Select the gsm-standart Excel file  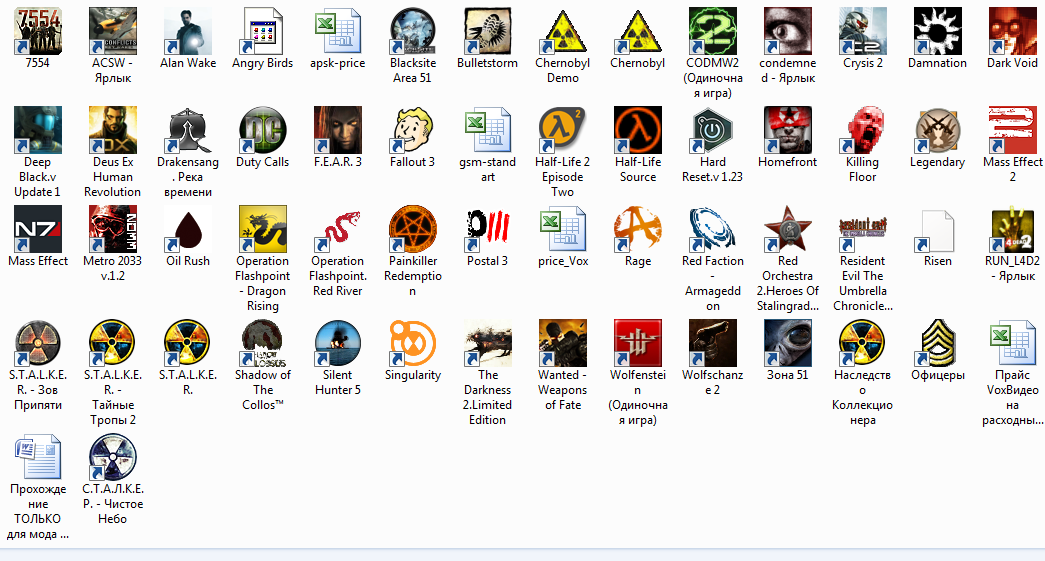click(x=488, y=130)
